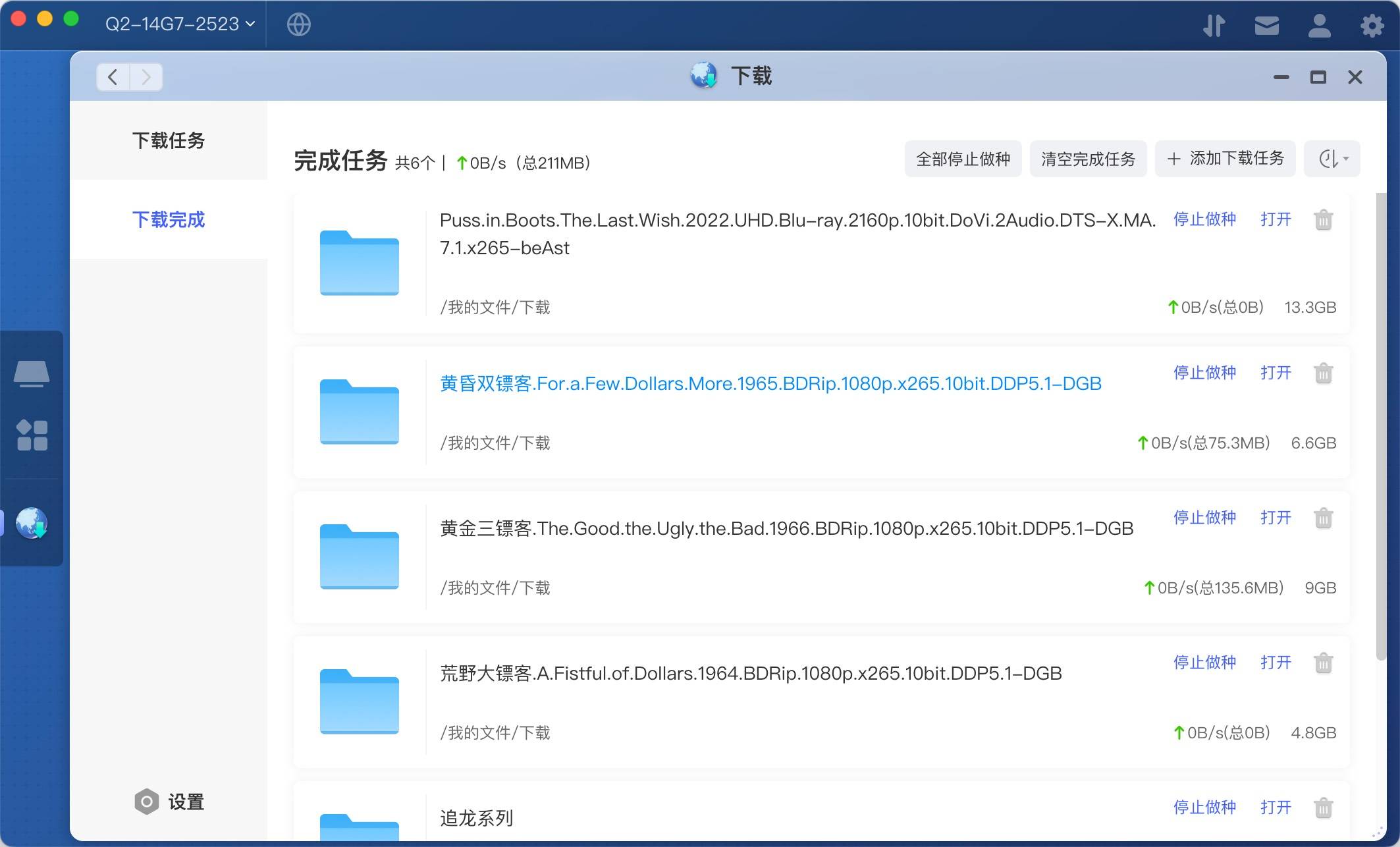This screenshot has height=847, width=1400.
Task: Delete the 黄昏双镖客 task with trash icon
Action: pyautogui.click(x=1323, y=373)
